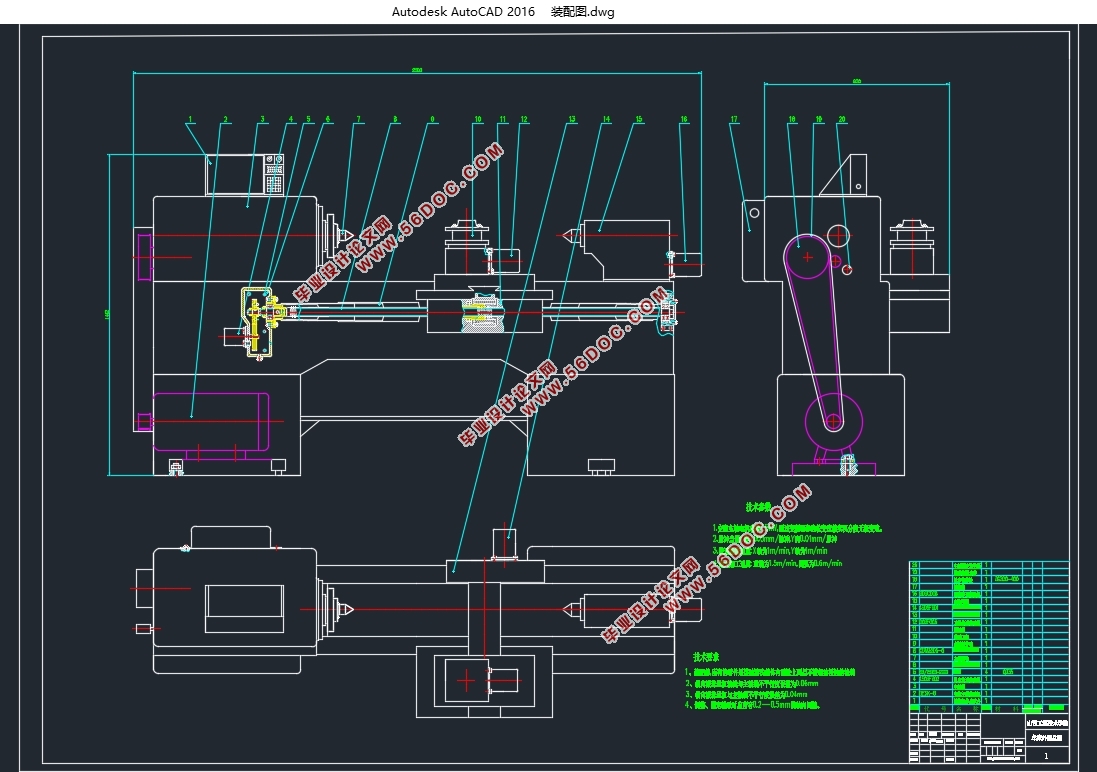Click the magenta motor in the front view base
This screenshot has height=772, width=1097.
point(210,421)
